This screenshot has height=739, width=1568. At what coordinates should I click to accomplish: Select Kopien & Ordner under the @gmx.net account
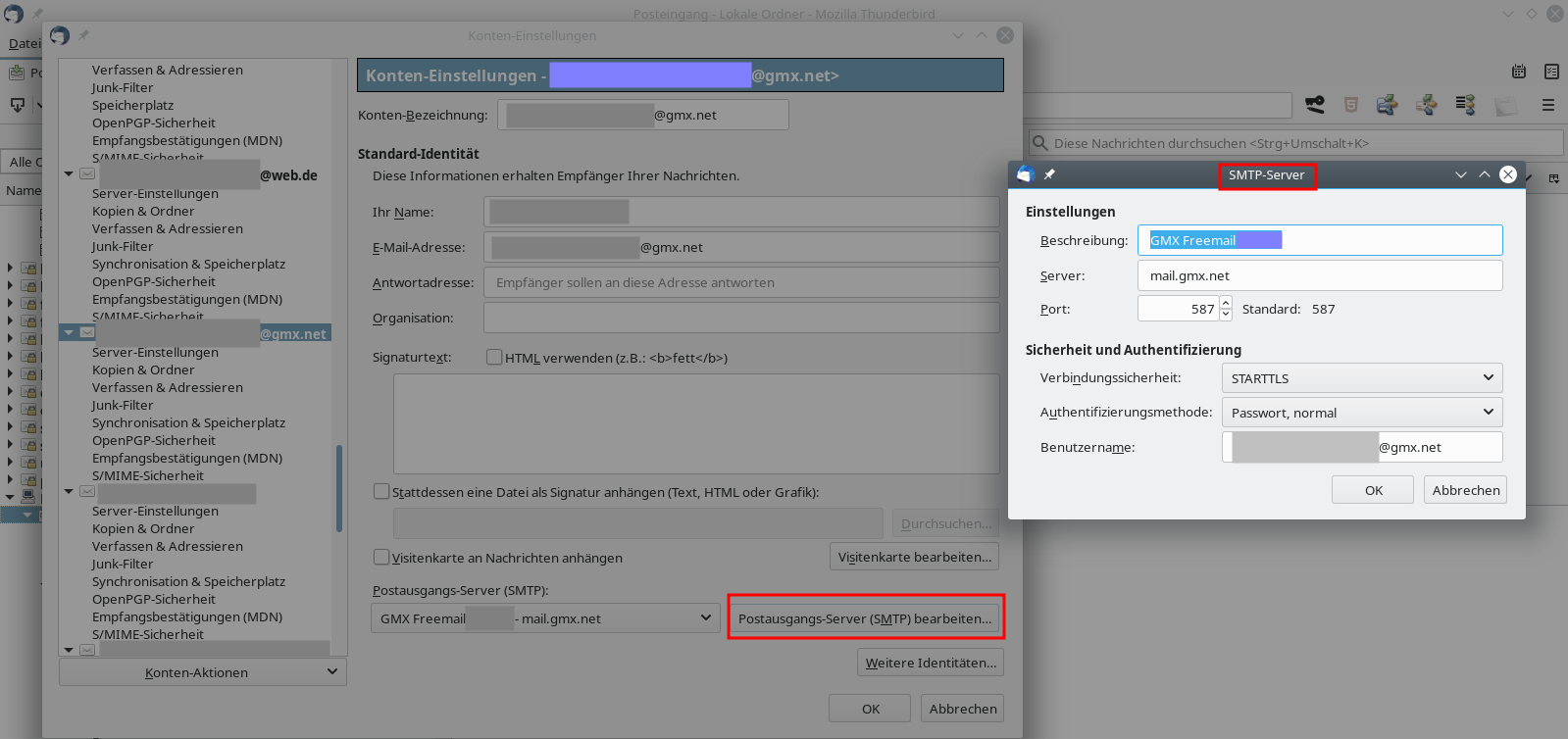coord(143,369)
